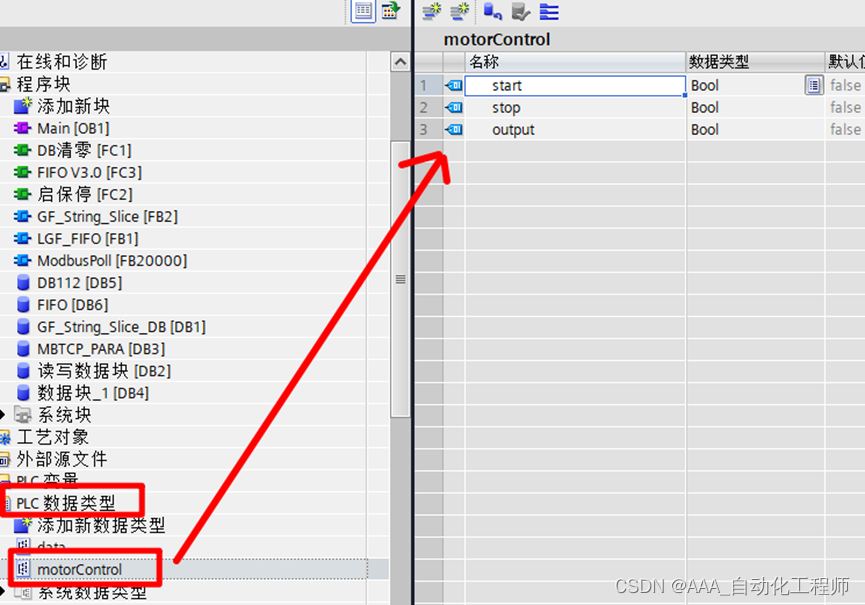This screenshot has height=605, width=865.
Task: Select 程序块 folder in project tree
Action: click(43, 84)
